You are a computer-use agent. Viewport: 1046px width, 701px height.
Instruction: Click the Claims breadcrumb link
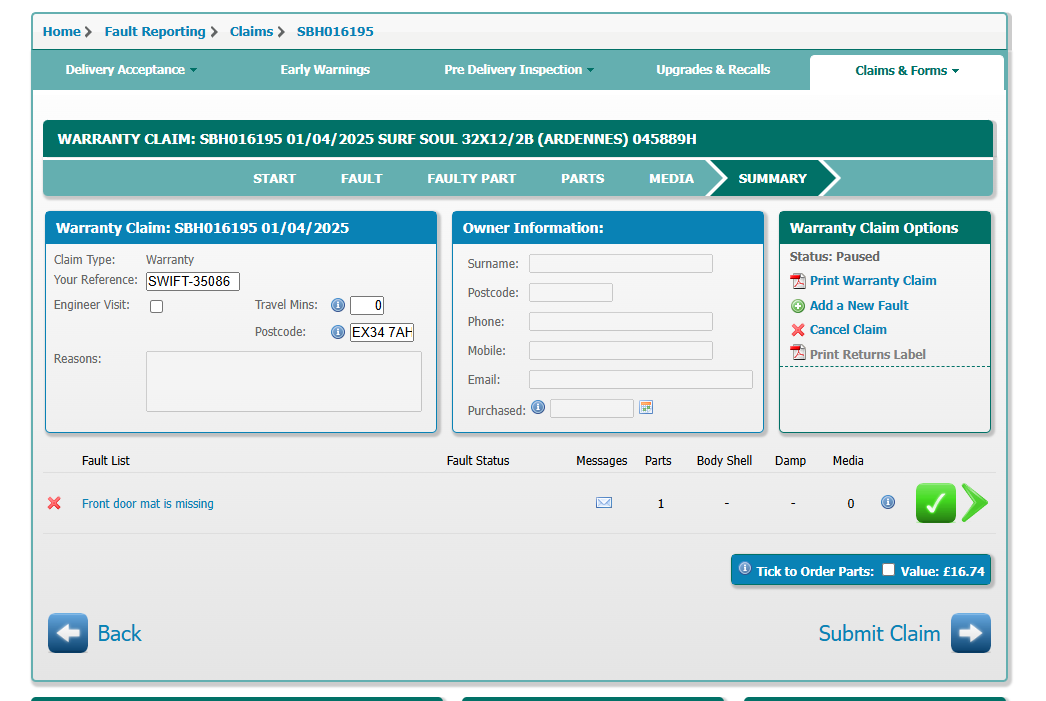[x=251, y=31]
